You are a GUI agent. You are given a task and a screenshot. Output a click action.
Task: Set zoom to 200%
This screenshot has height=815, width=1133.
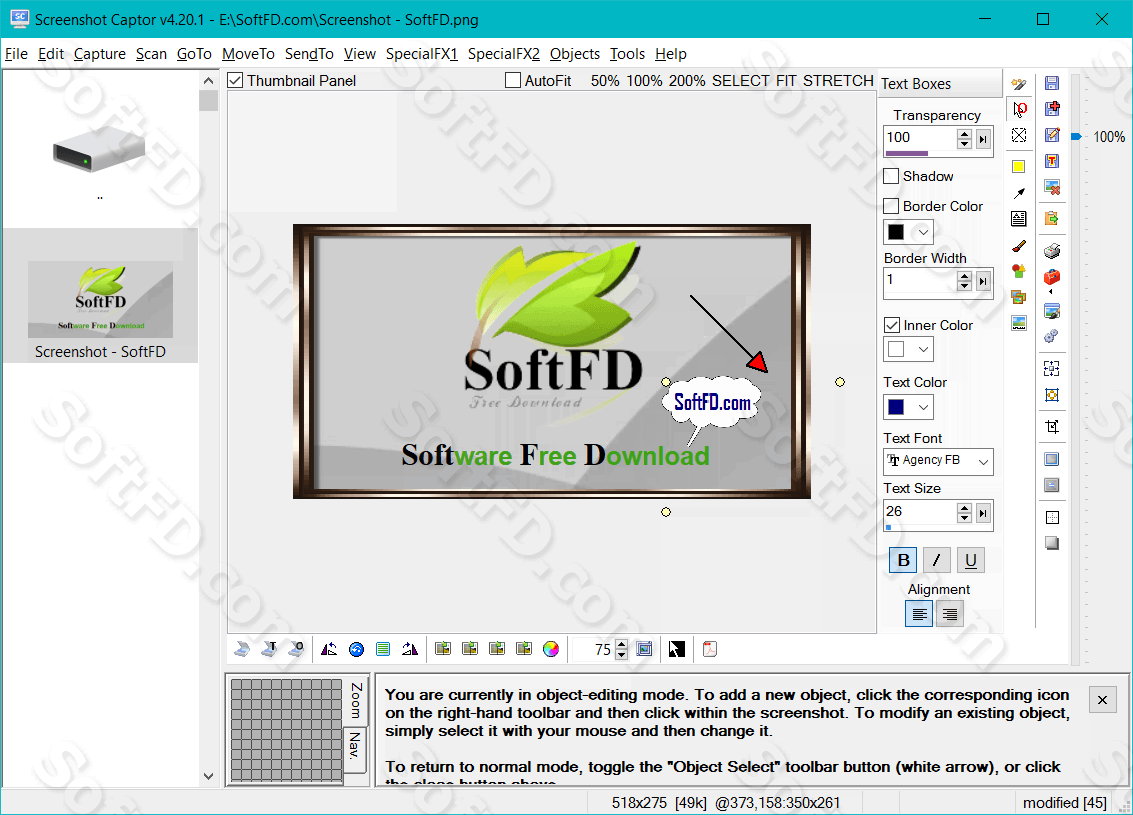(x=686, y=81)
